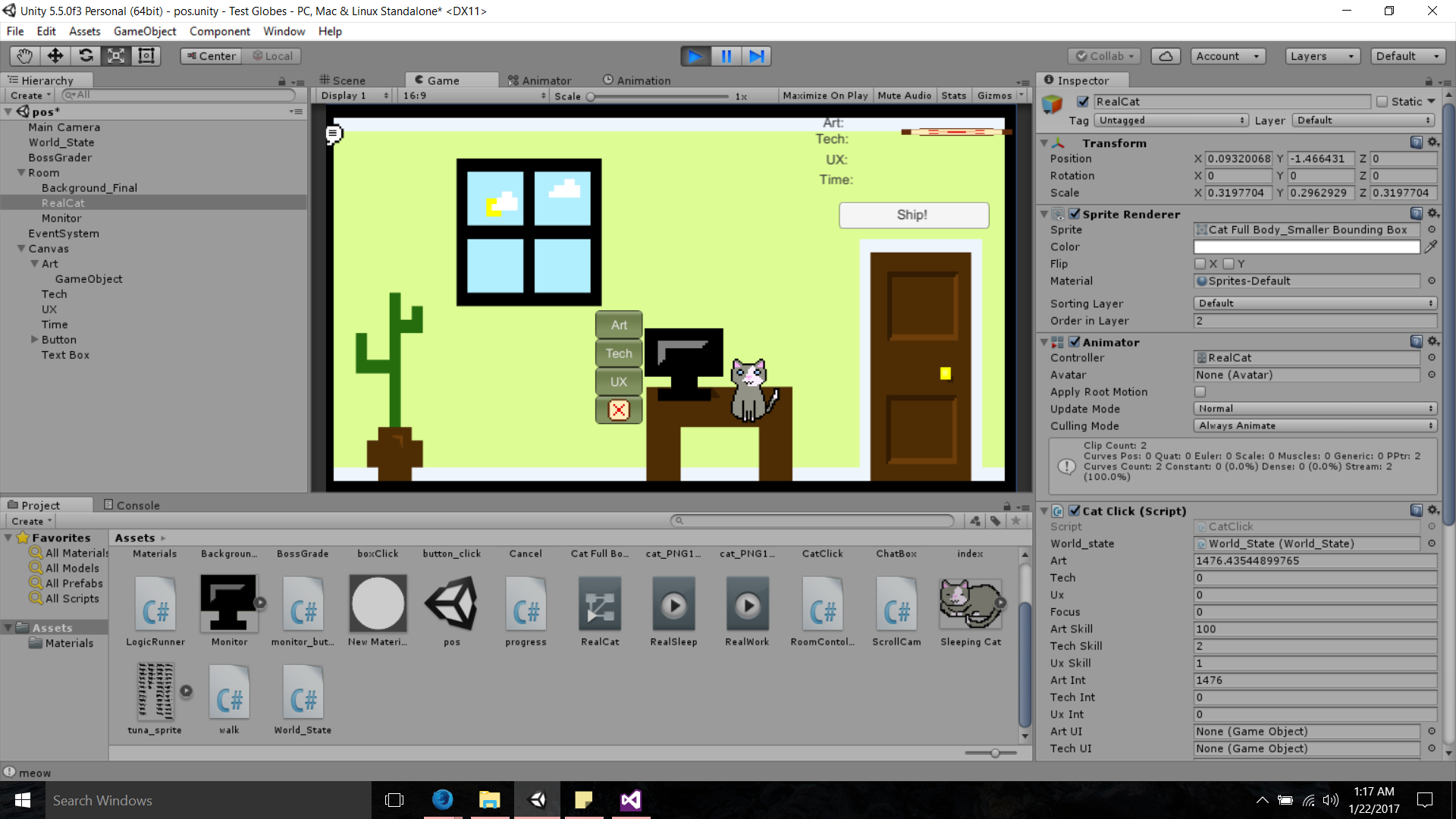Toggle the Static checkbox for RealCat
This screenshot has height=819, width=1456.
[x=1382, y=102]
